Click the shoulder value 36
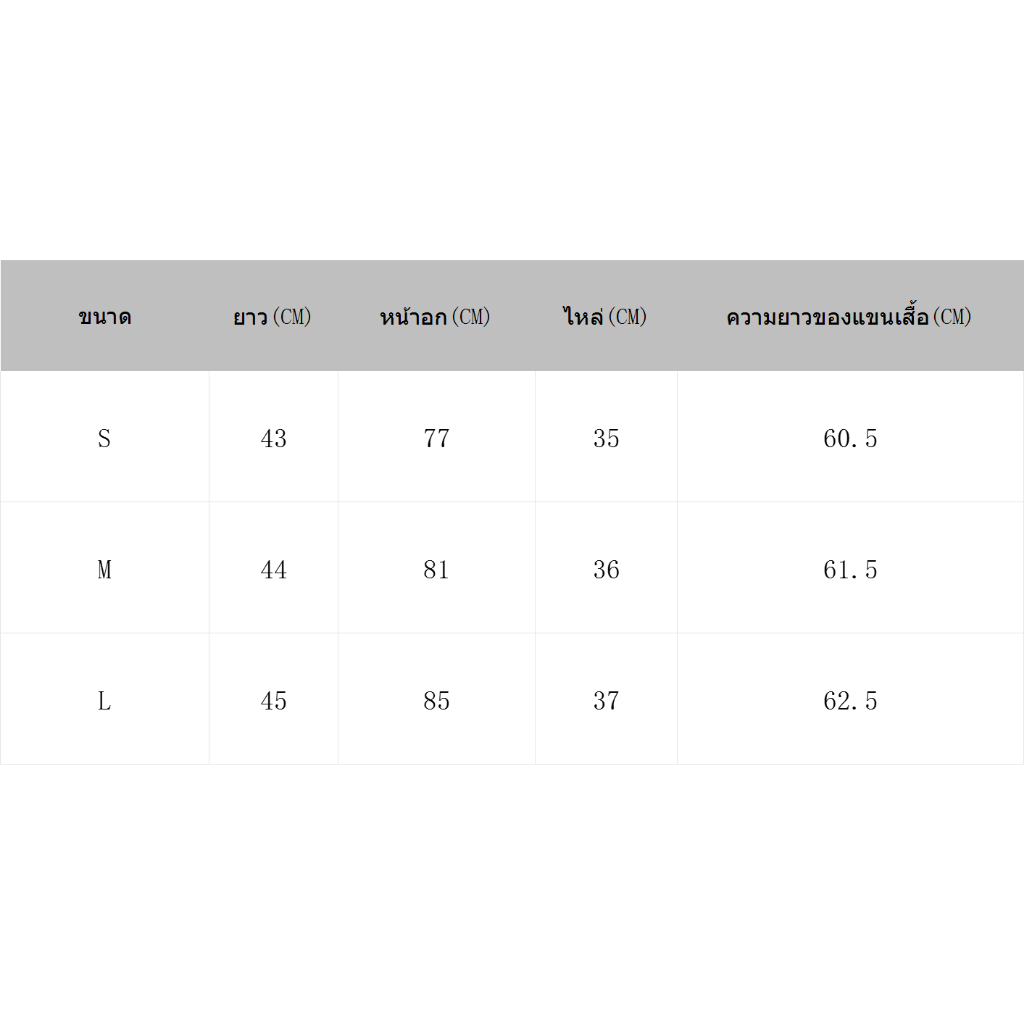This screenshot has height=1024, width=1024. point(606,569)
